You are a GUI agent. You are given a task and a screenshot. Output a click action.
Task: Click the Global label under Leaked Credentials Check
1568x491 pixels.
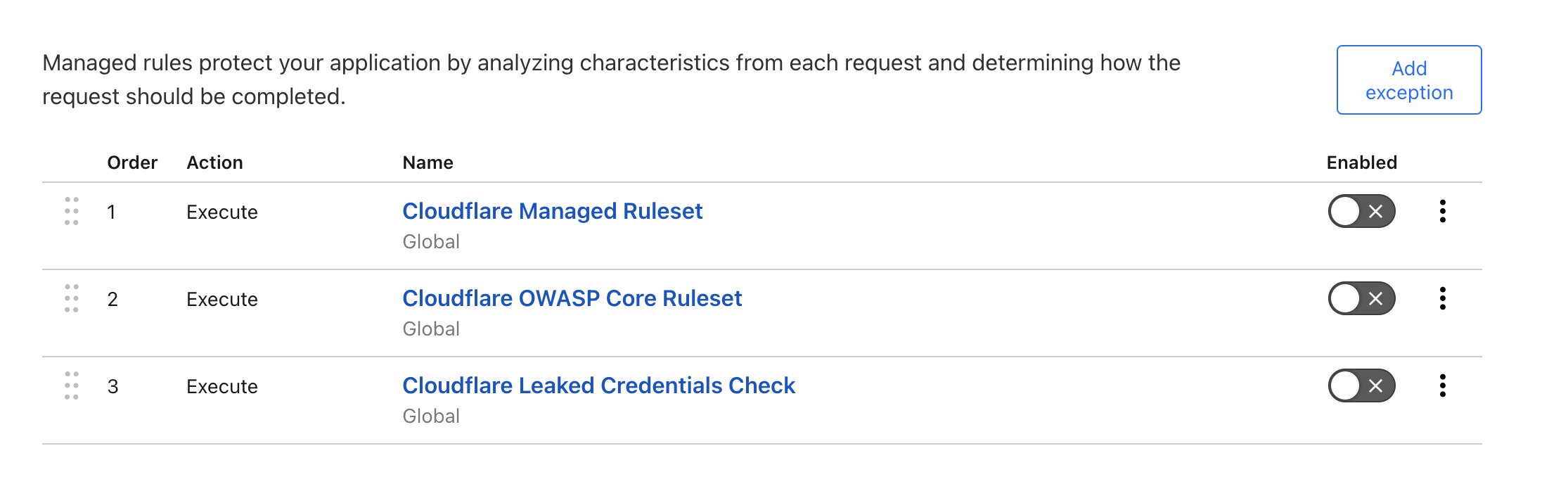[430, 416]
